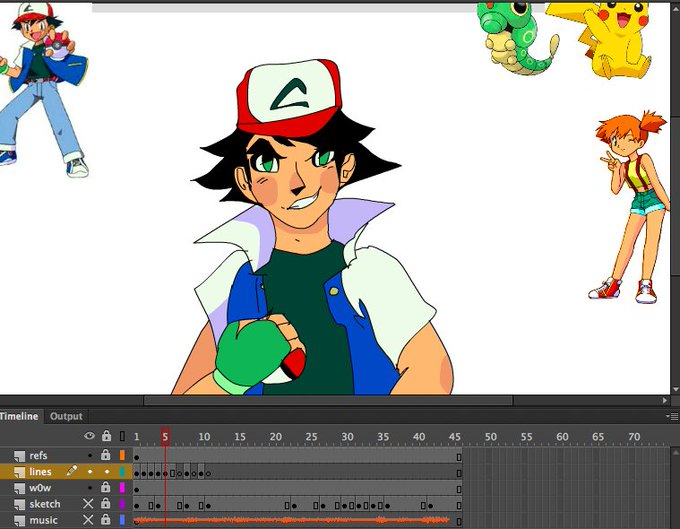680x529 pixels.
Task: Click the magenta outline swatch of the w0w layer
Action: pos(122,488)
